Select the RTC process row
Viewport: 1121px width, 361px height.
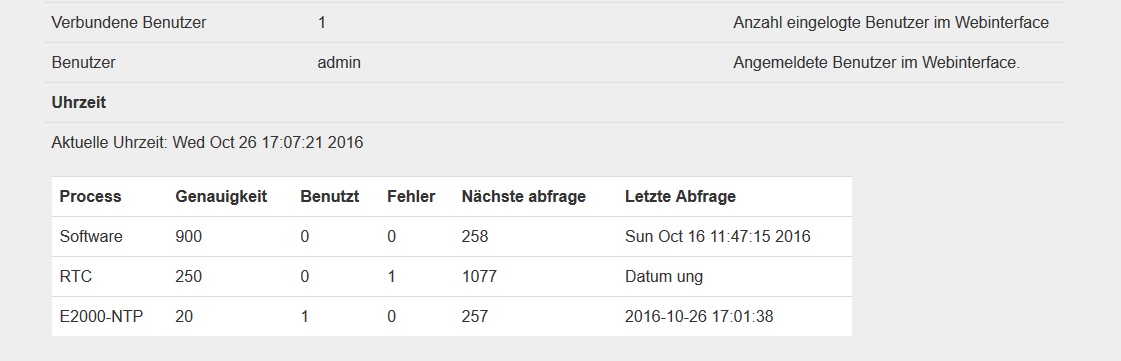452,277
